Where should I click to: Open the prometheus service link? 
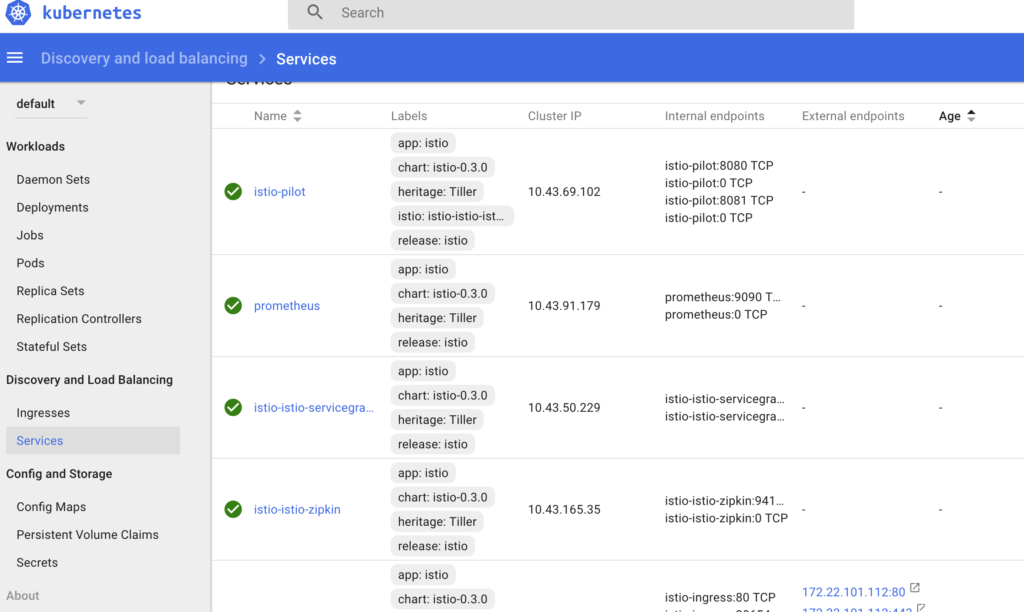286,306
